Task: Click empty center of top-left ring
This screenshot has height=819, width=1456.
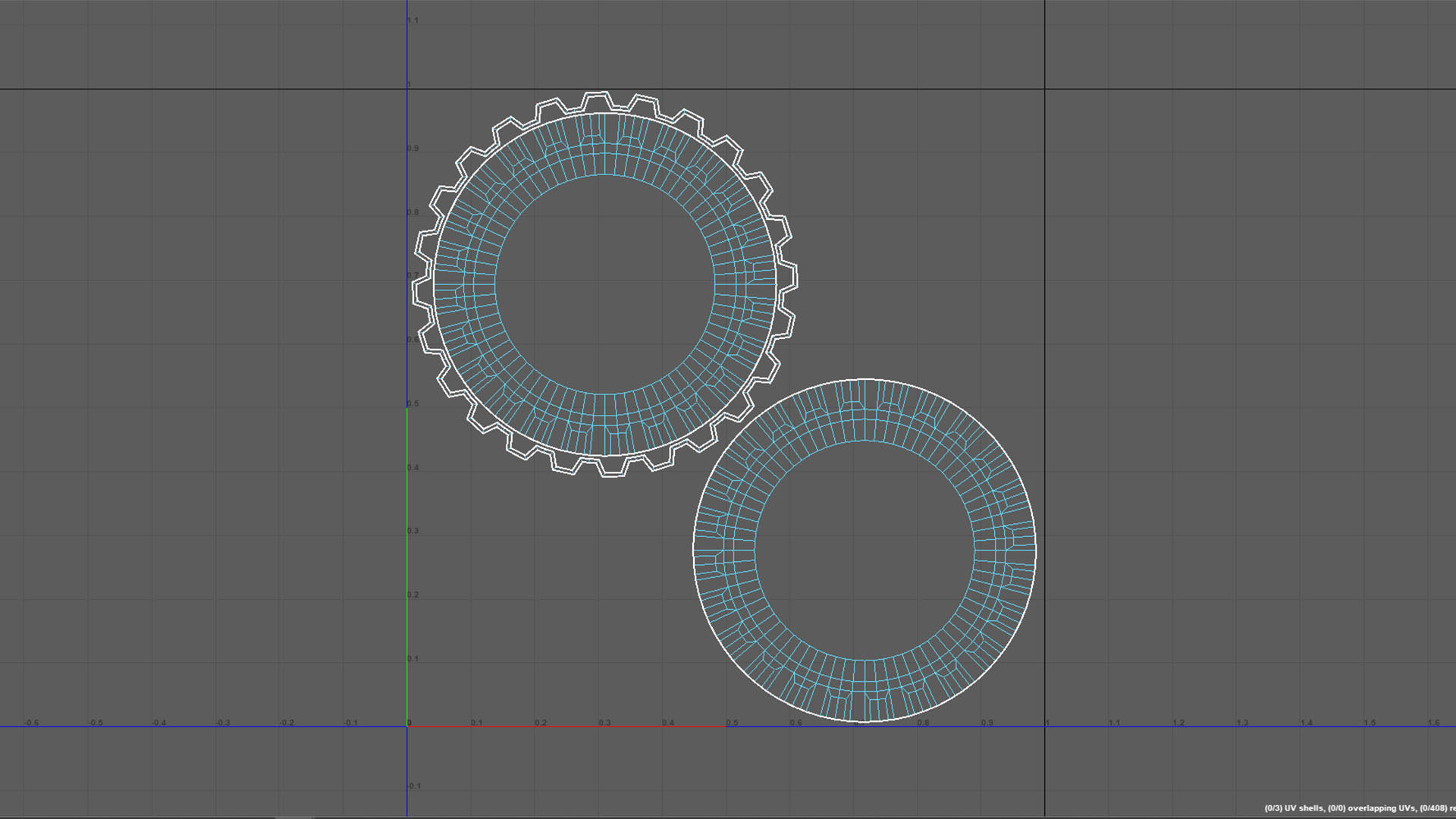Action: coord(604,285)
